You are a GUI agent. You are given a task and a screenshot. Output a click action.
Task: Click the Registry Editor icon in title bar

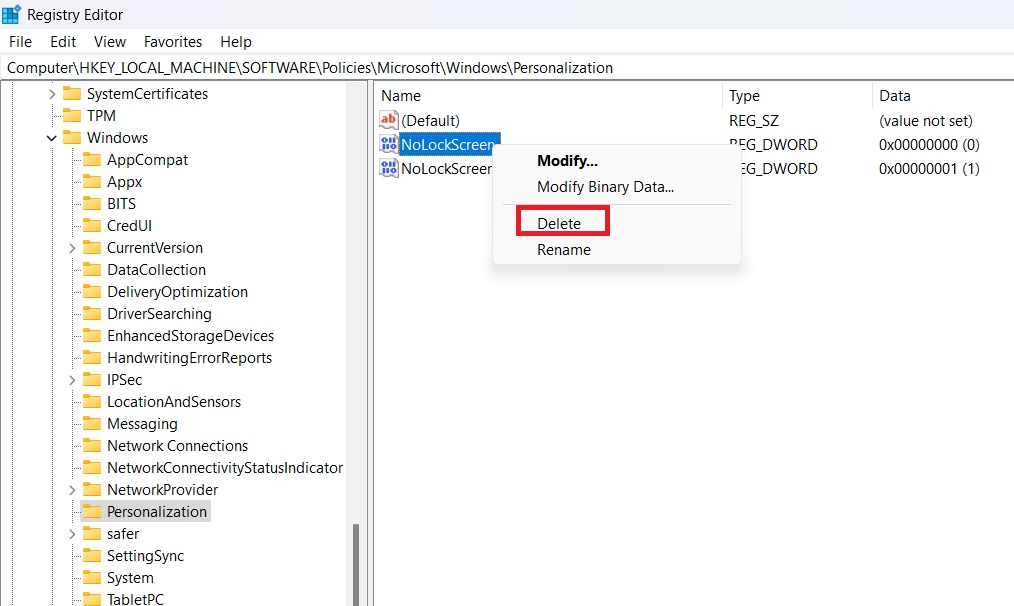coord(10,14)
